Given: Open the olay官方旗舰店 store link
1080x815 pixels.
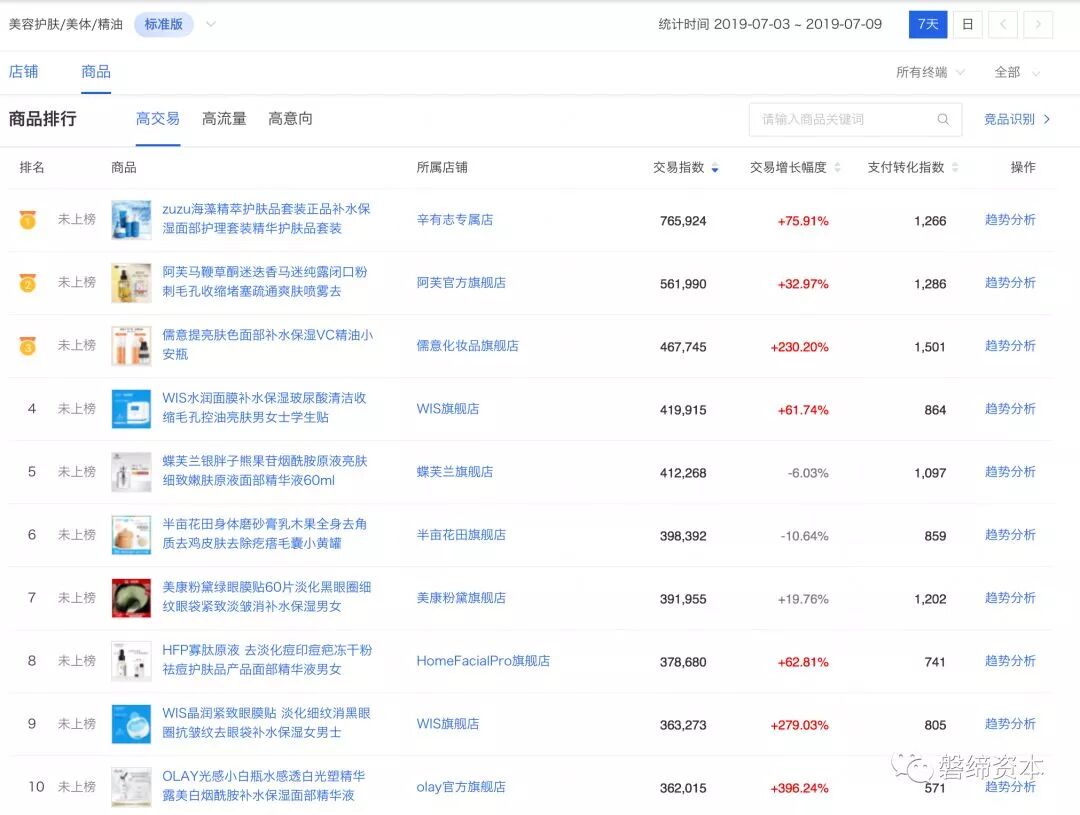Looking at the screenshot, I should [461, 787].
